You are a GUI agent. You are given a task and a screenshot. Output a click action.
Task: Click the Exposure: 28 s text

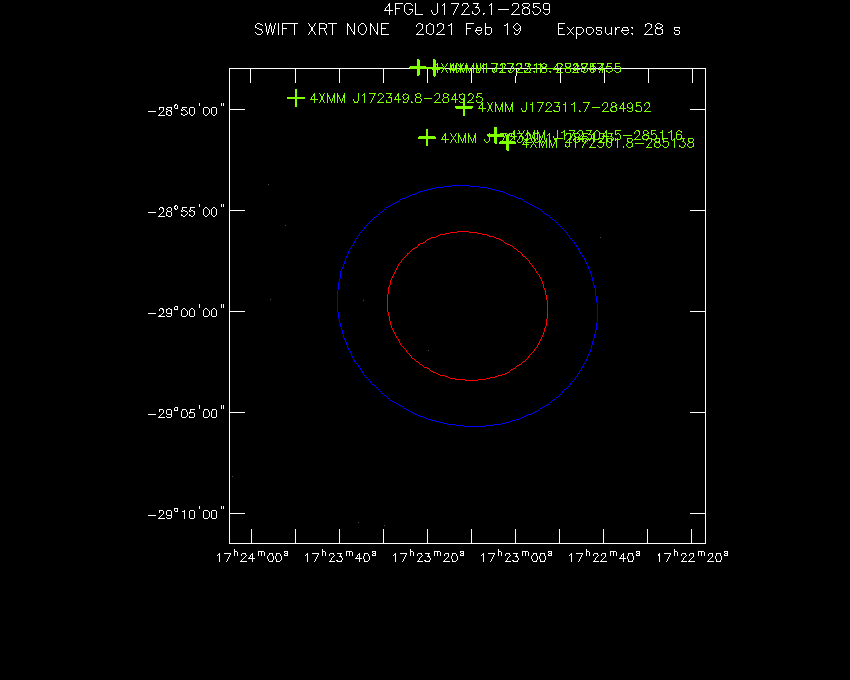click(619, 29)
